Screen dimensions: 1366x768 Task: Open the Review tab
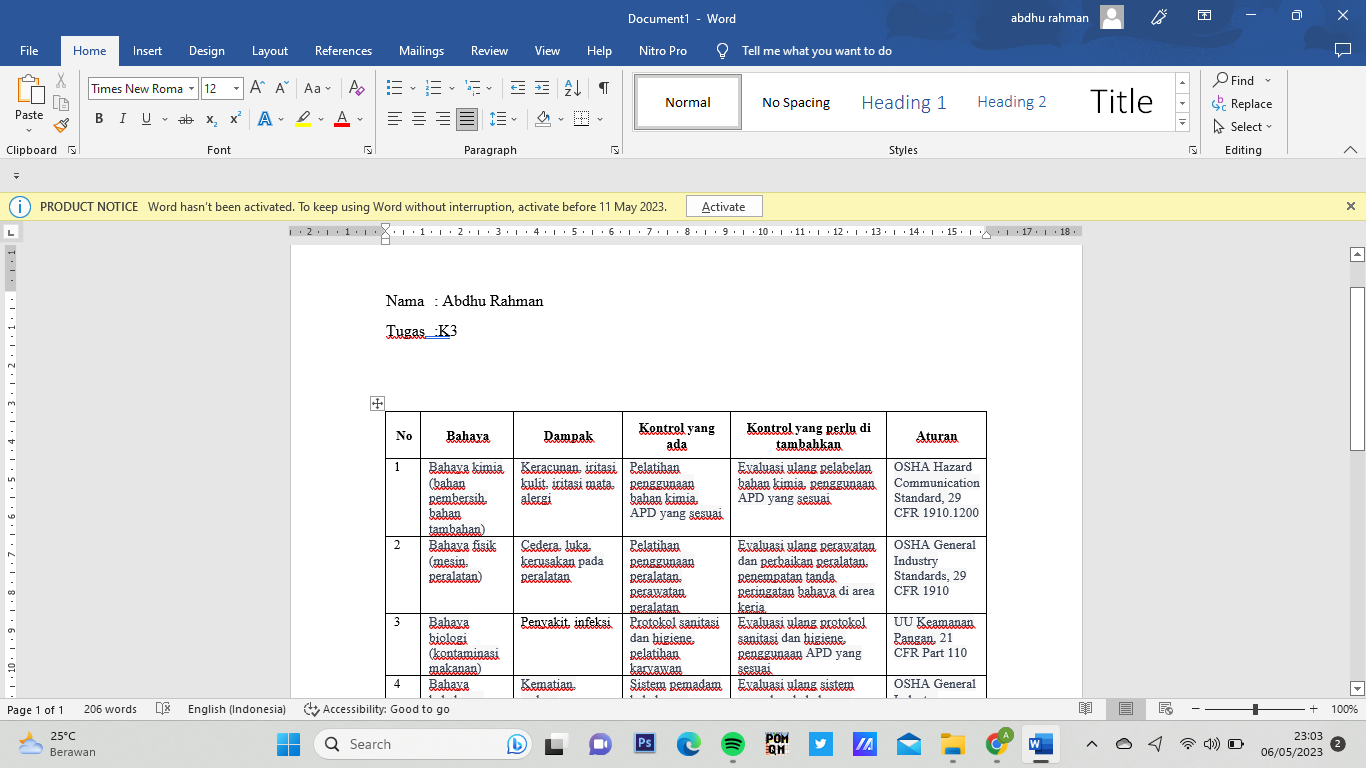click(490, 51)
